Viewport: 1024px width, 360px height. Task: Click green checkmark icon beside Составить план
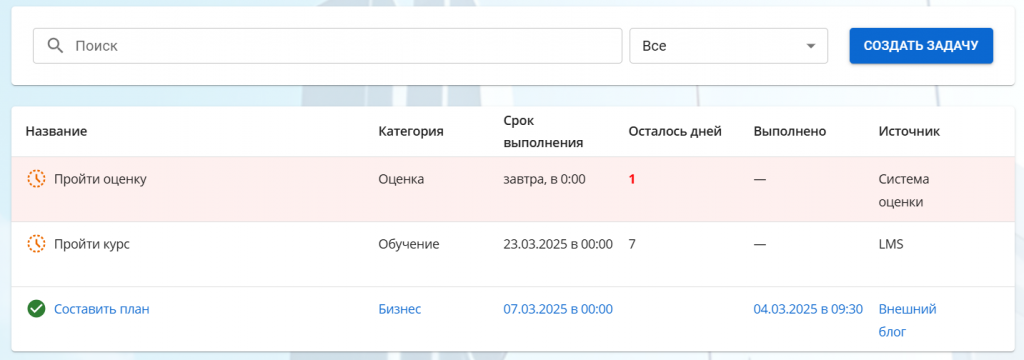[x=36, y=309]
